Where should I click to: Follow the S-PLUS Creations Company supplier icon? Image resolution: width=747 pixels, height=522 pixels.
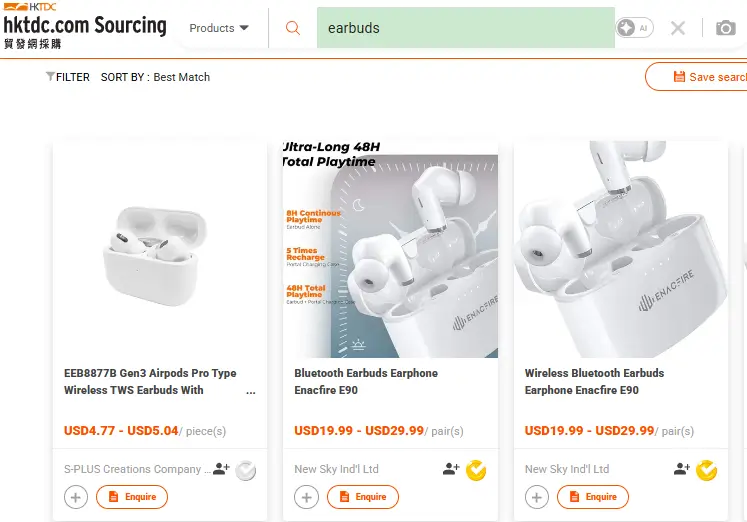[x=221, y=469]
